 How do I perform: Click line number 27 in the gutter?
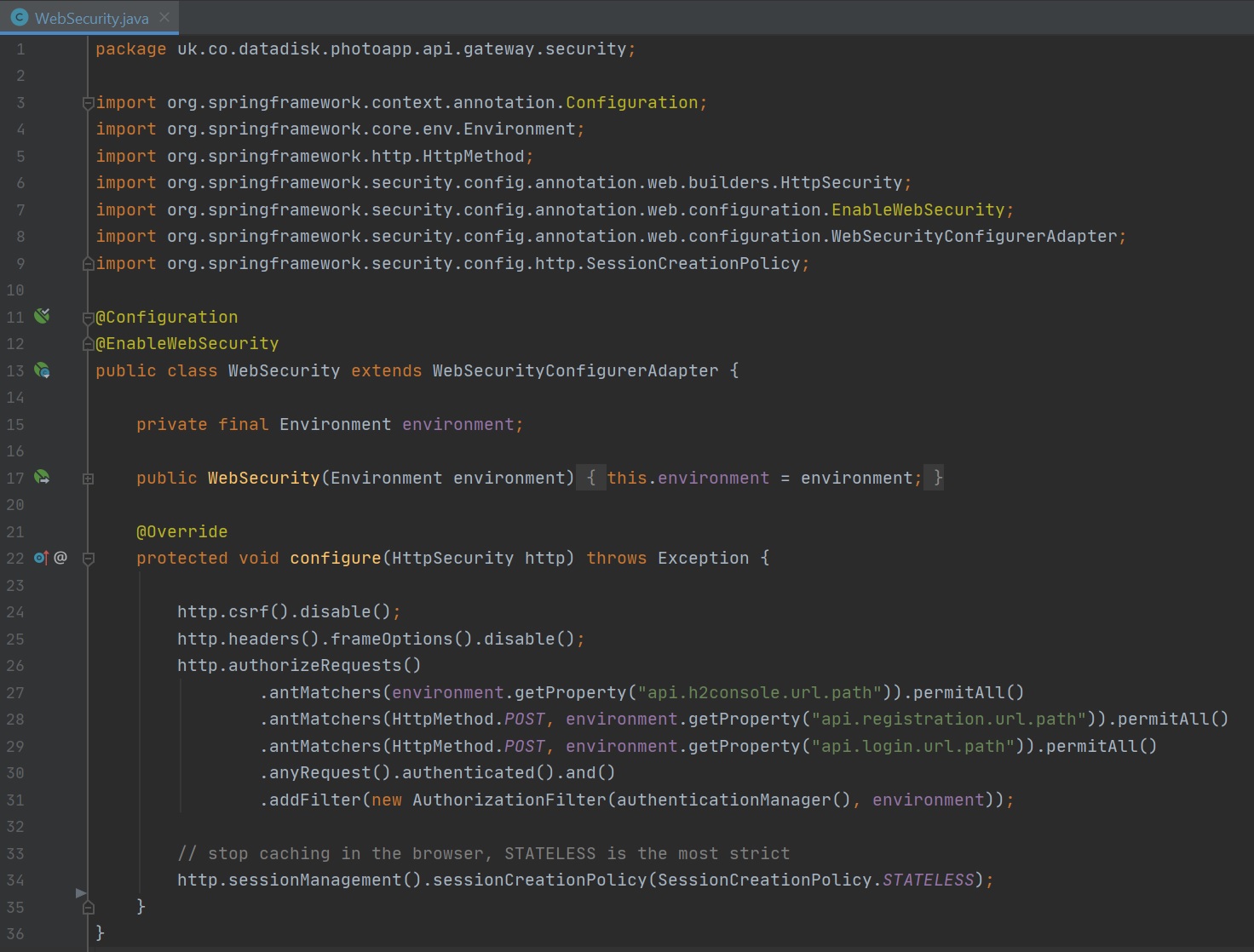pyautogui.click(x=15, y=693)
